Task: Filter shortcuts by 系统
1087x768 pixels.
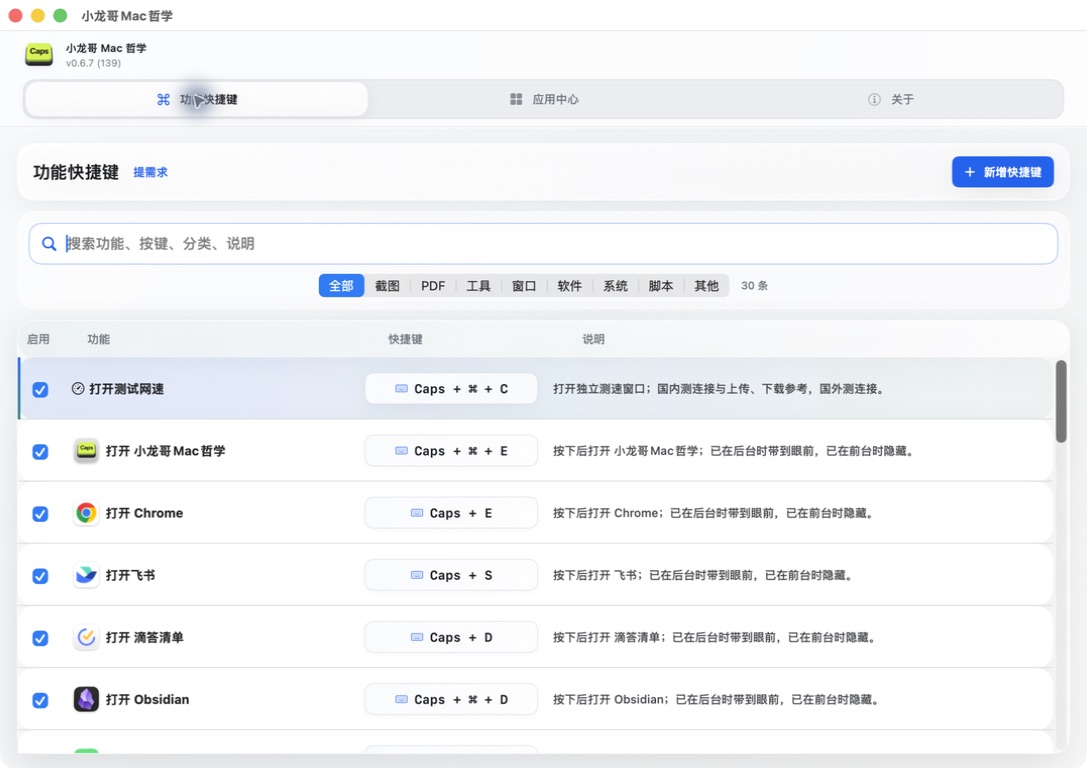Action: pyautogui.click(x=615, y=286)
